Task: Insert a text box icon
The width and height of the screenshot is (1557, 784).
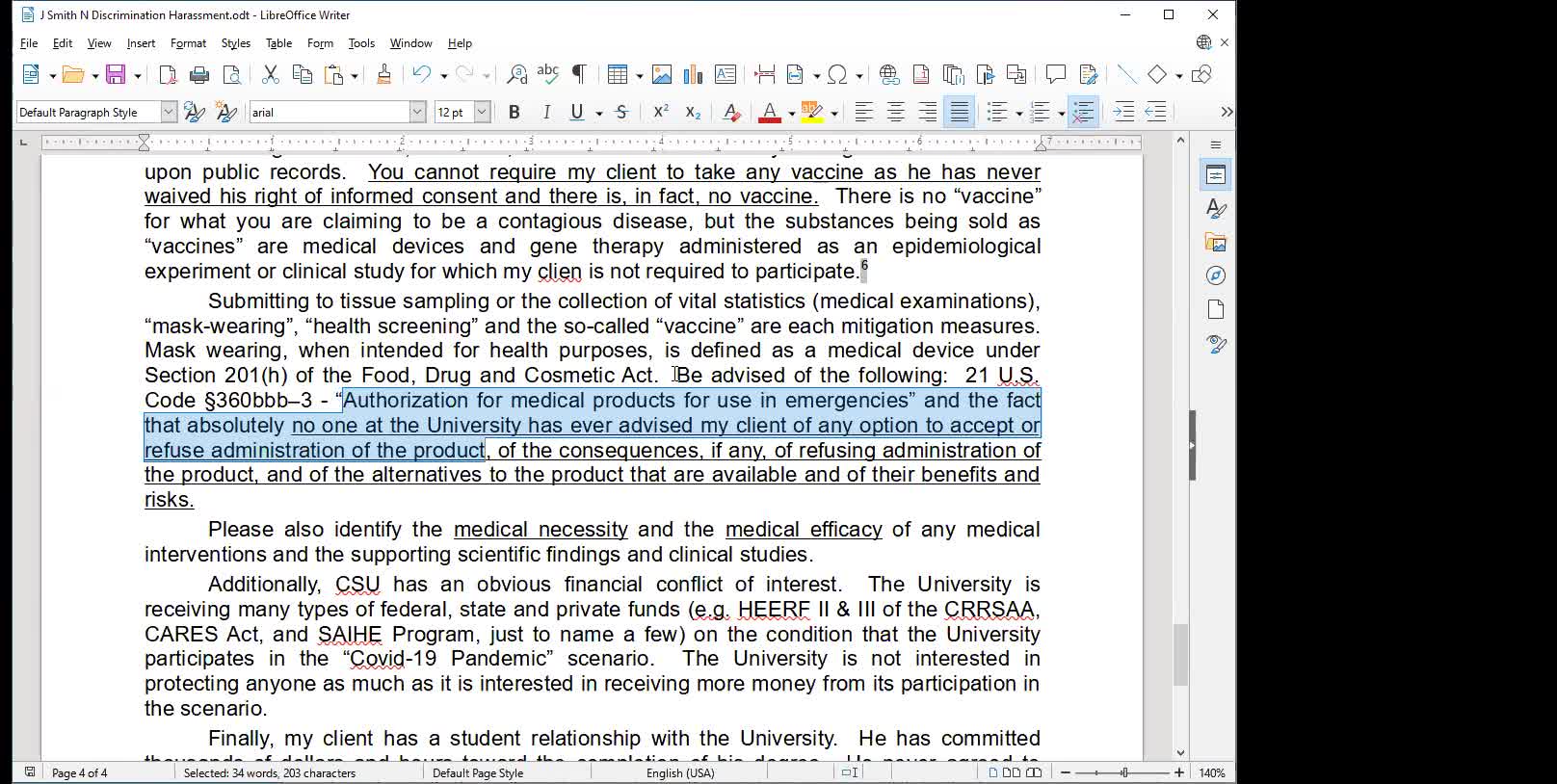Action: point(726,75)
